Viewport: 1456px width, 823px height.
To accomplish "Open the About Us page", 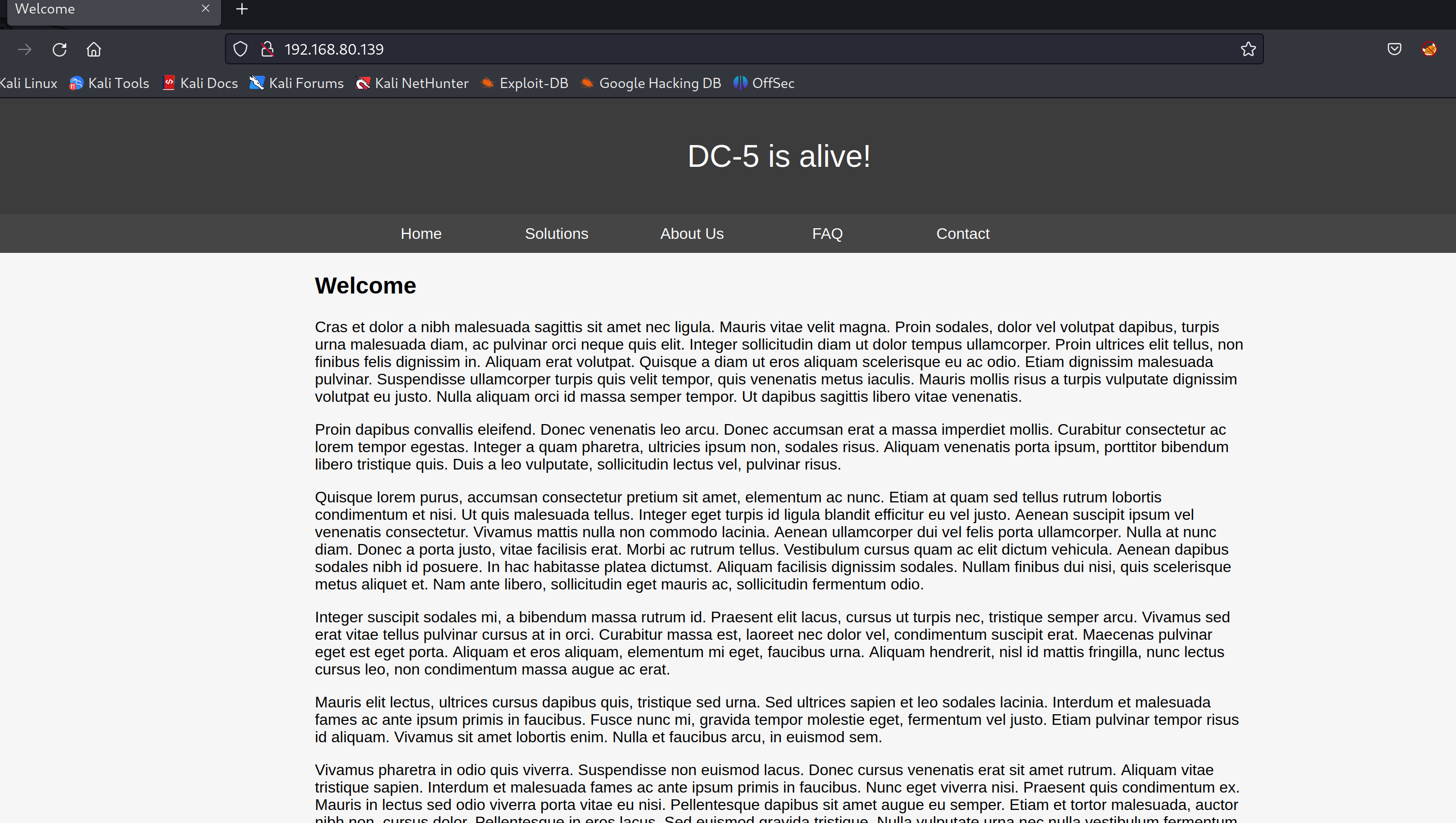I will click(x=692, y=234).
